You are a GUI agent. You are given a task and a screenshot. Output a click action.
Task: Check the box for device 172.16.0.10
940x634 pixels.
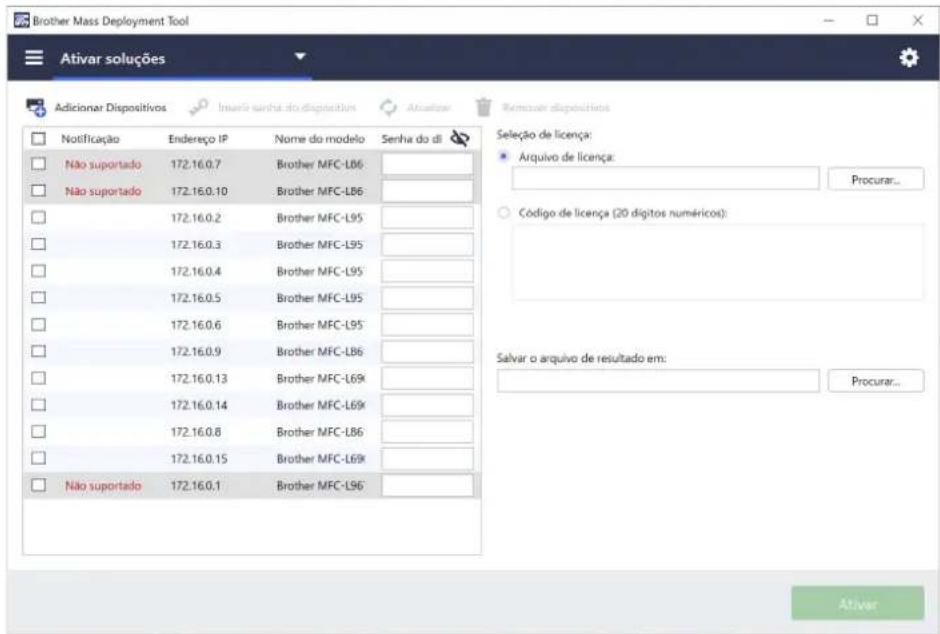pos(38,191)
